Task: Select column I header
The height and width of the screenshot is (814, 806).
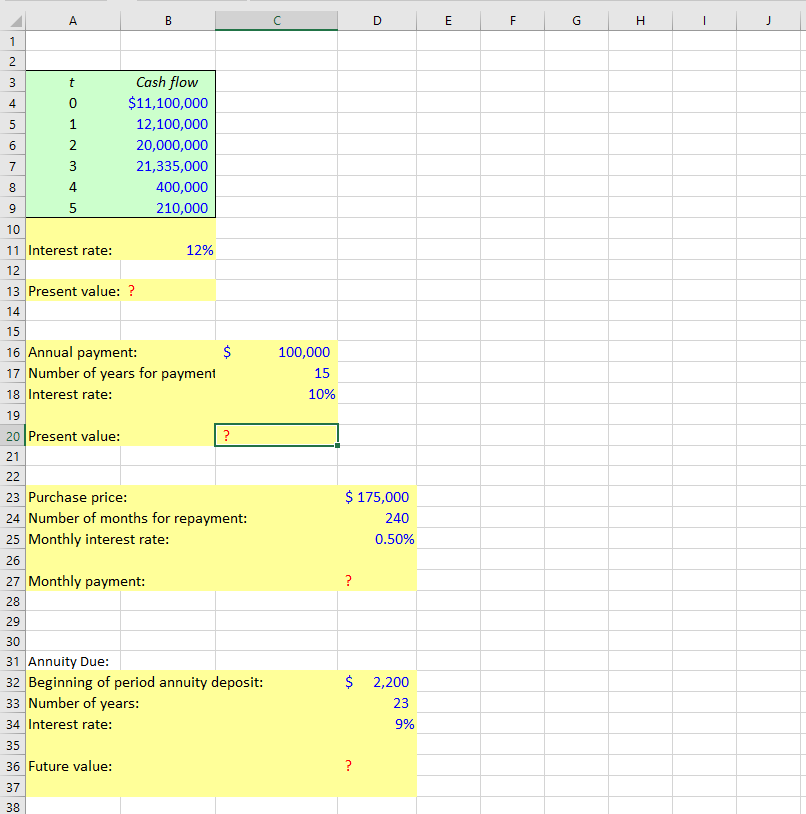Action: [704, 21]
